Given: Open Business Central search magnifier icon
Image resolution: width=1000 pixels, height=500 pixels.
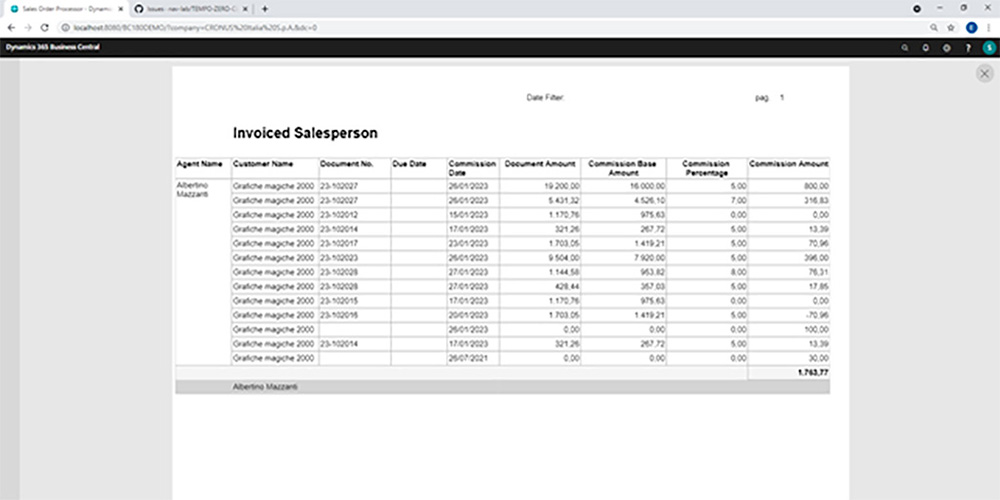Looking at the screenshot, I should (x=905, y=47).
